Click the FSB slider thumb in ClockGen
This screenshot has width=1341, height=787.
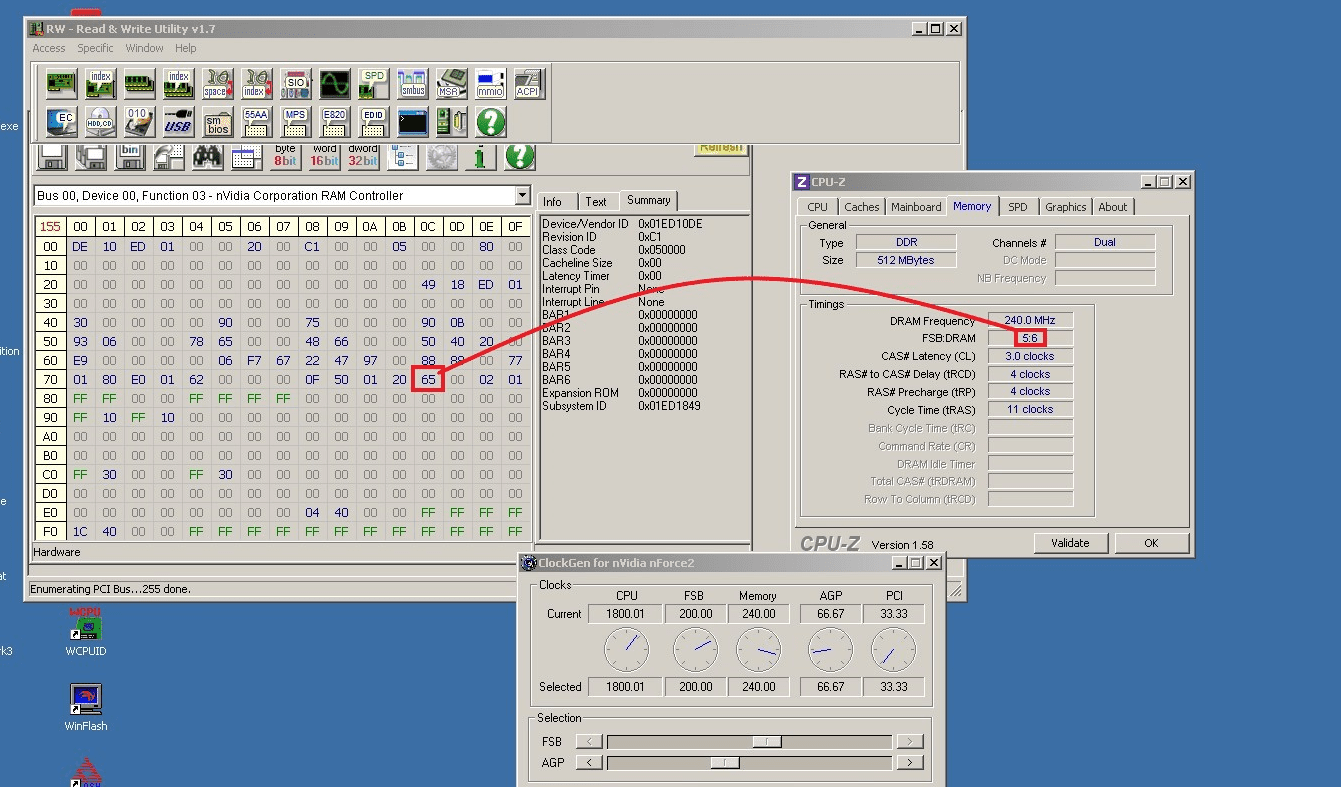click(767, 741)
